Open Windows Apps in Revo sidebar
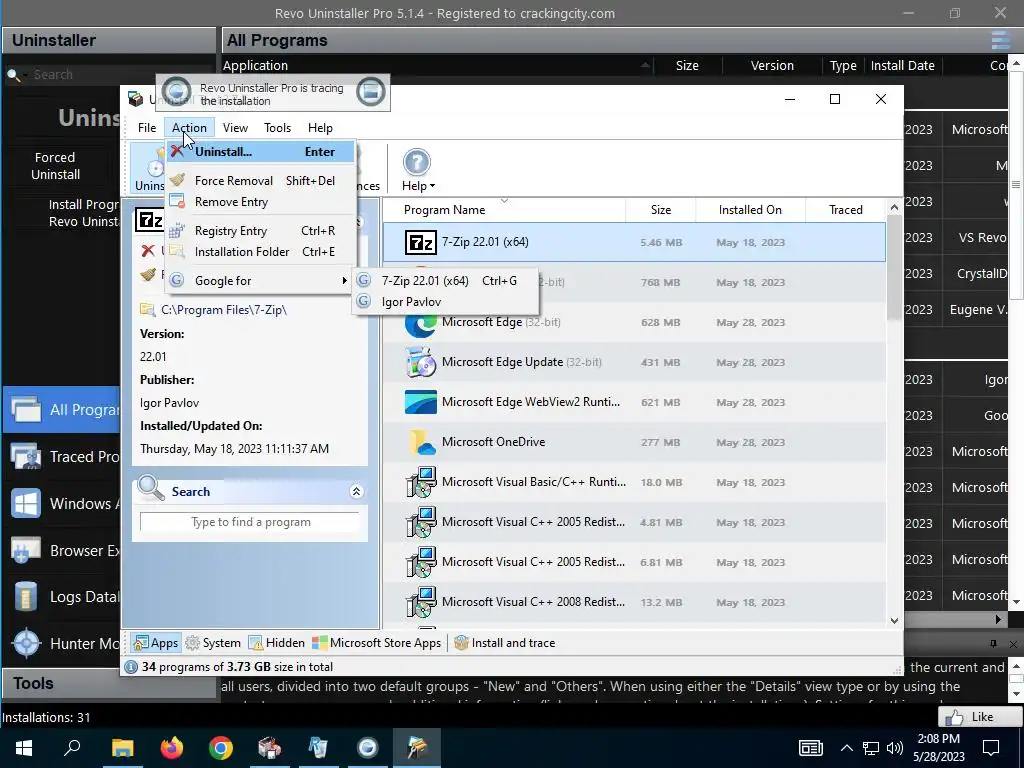 click(x=62, y=504)
